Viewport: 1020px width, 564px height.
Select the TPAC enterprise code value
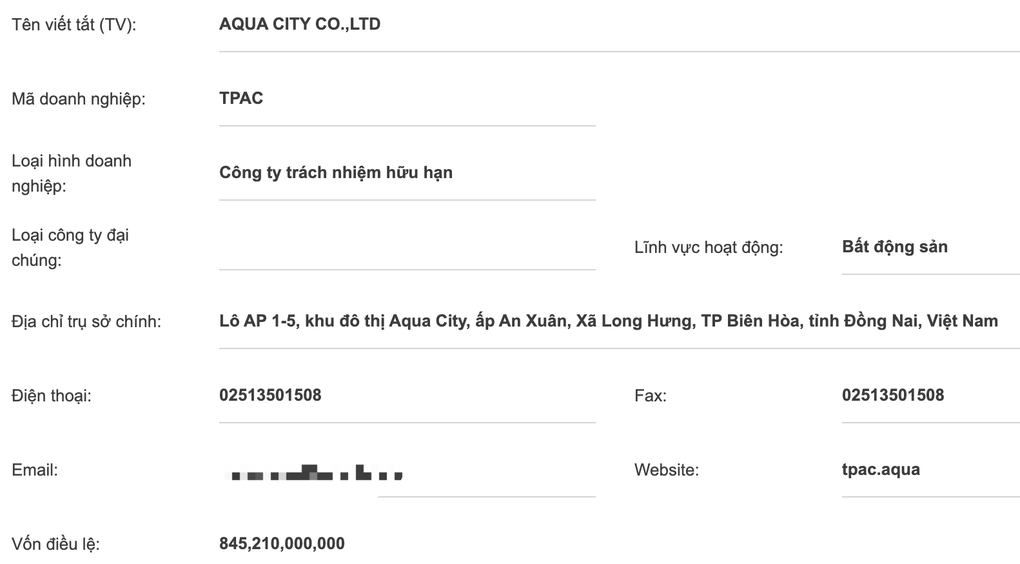[x=241, y=98]
